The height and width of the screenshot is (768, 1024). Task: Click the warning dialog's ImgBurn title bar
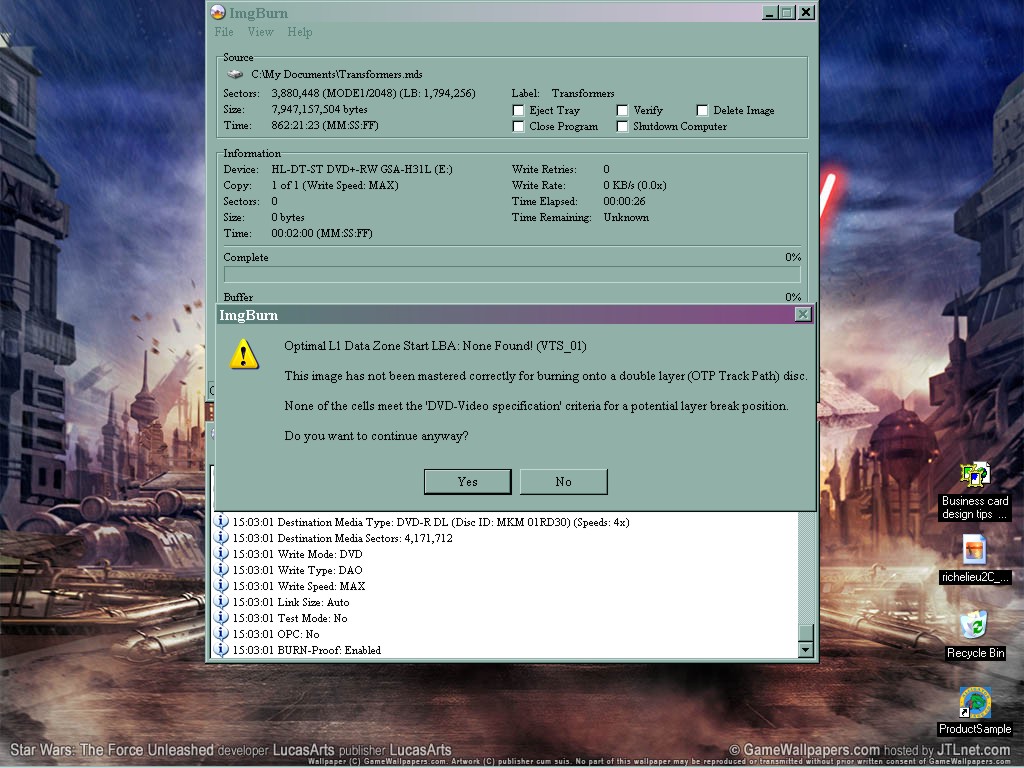pyautogui.click(x=515, y=315)
